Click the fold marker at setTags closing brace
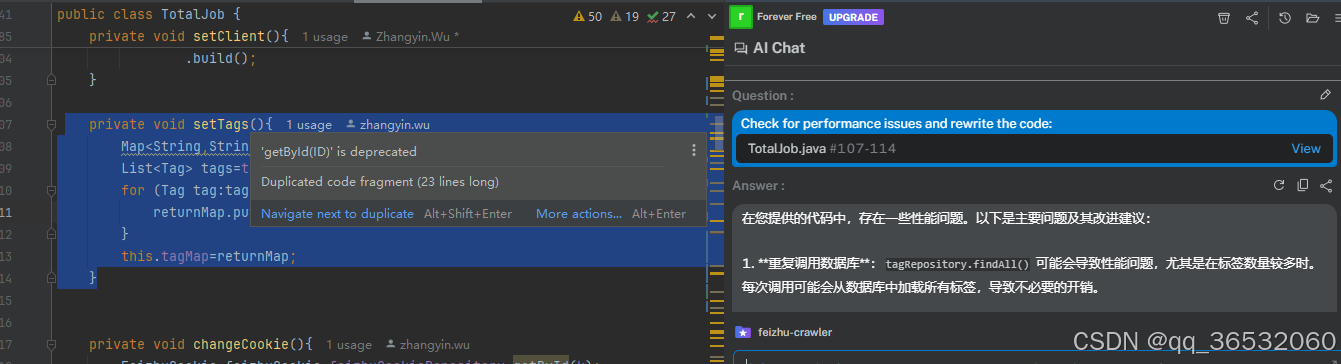The width and height of the screenshot is (1341, 364). coord(51,278)
